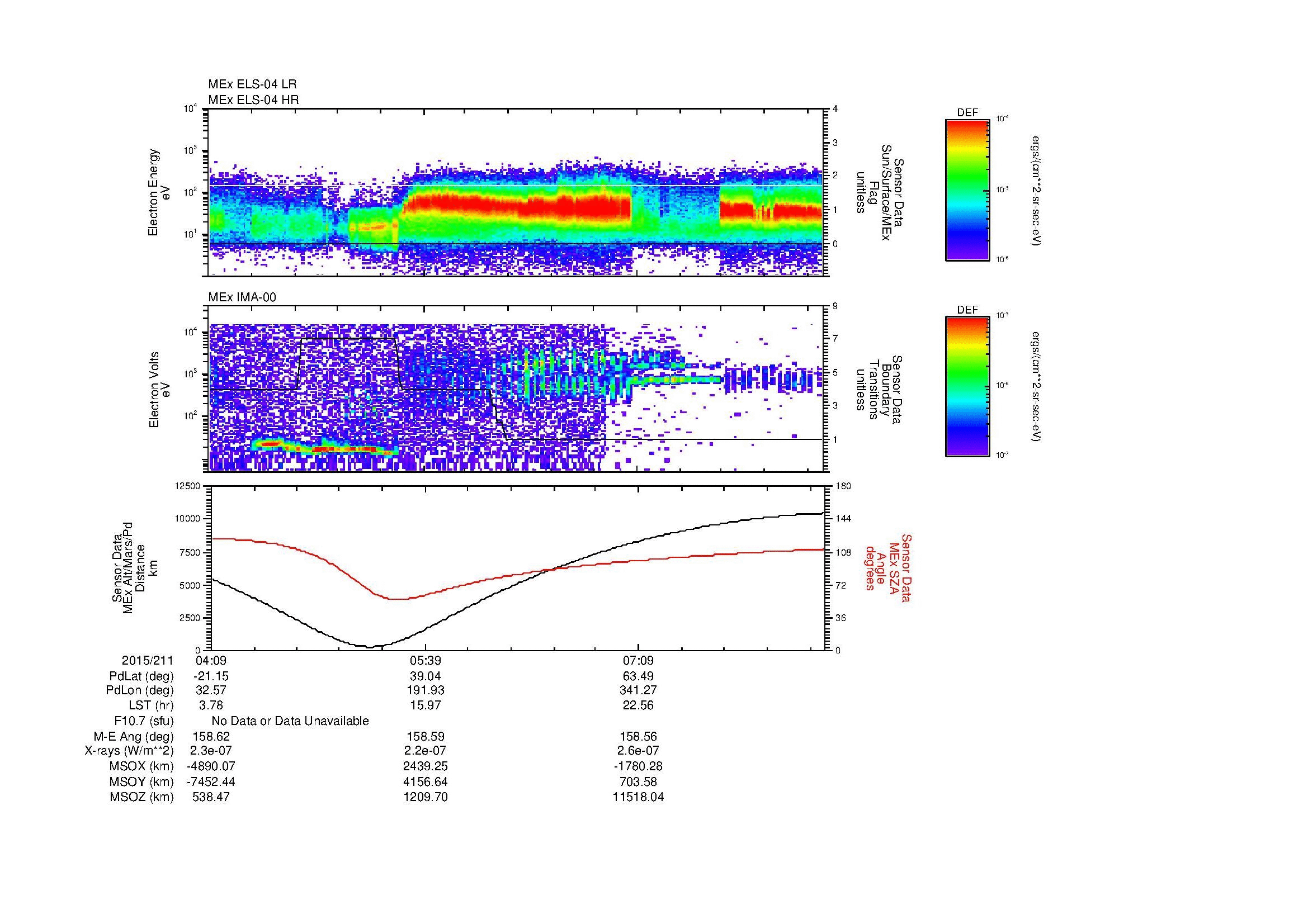Click the 'MEx Alt/Mars/Pd Distance km' axis label
The image size is (1308, 924).
[x=134, y=567]
